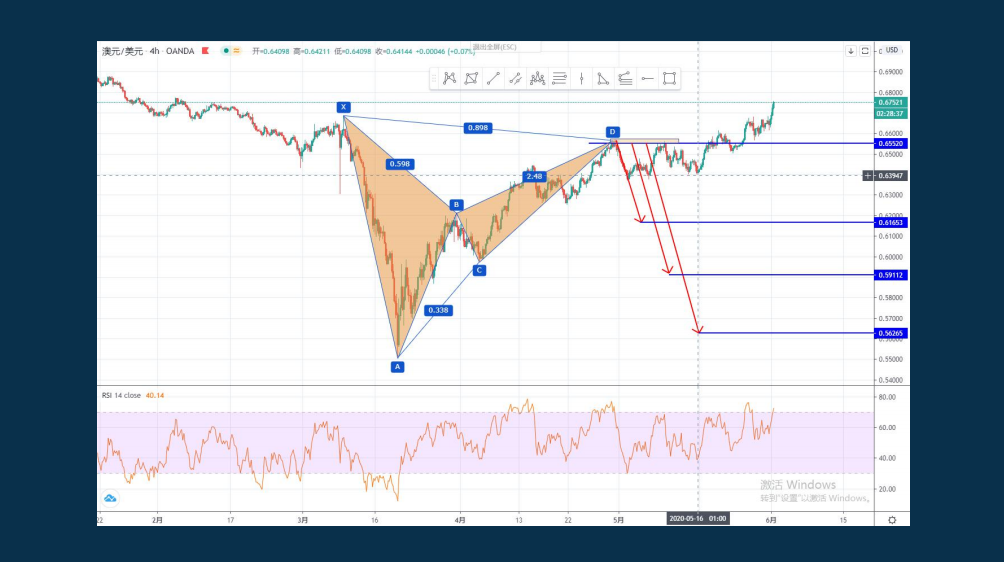Pick the parallel channel tool

point(515,78)
